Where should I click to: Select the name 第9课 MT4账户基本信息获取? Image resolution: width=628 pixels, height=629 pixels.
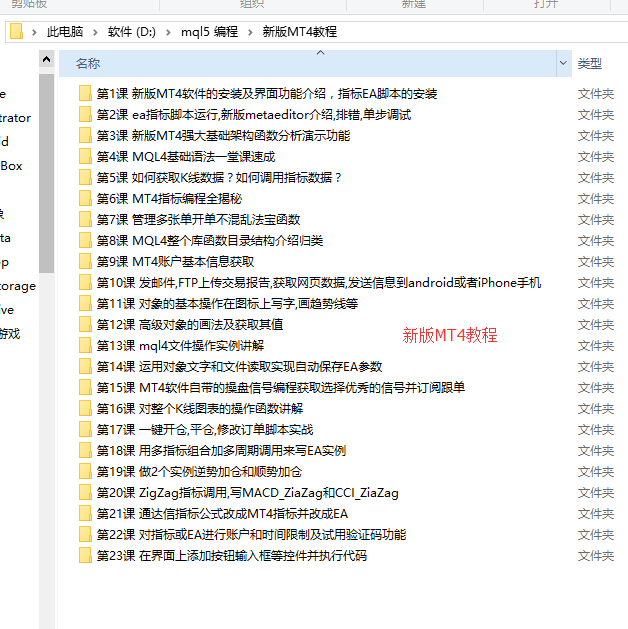[x=176, y=262]
